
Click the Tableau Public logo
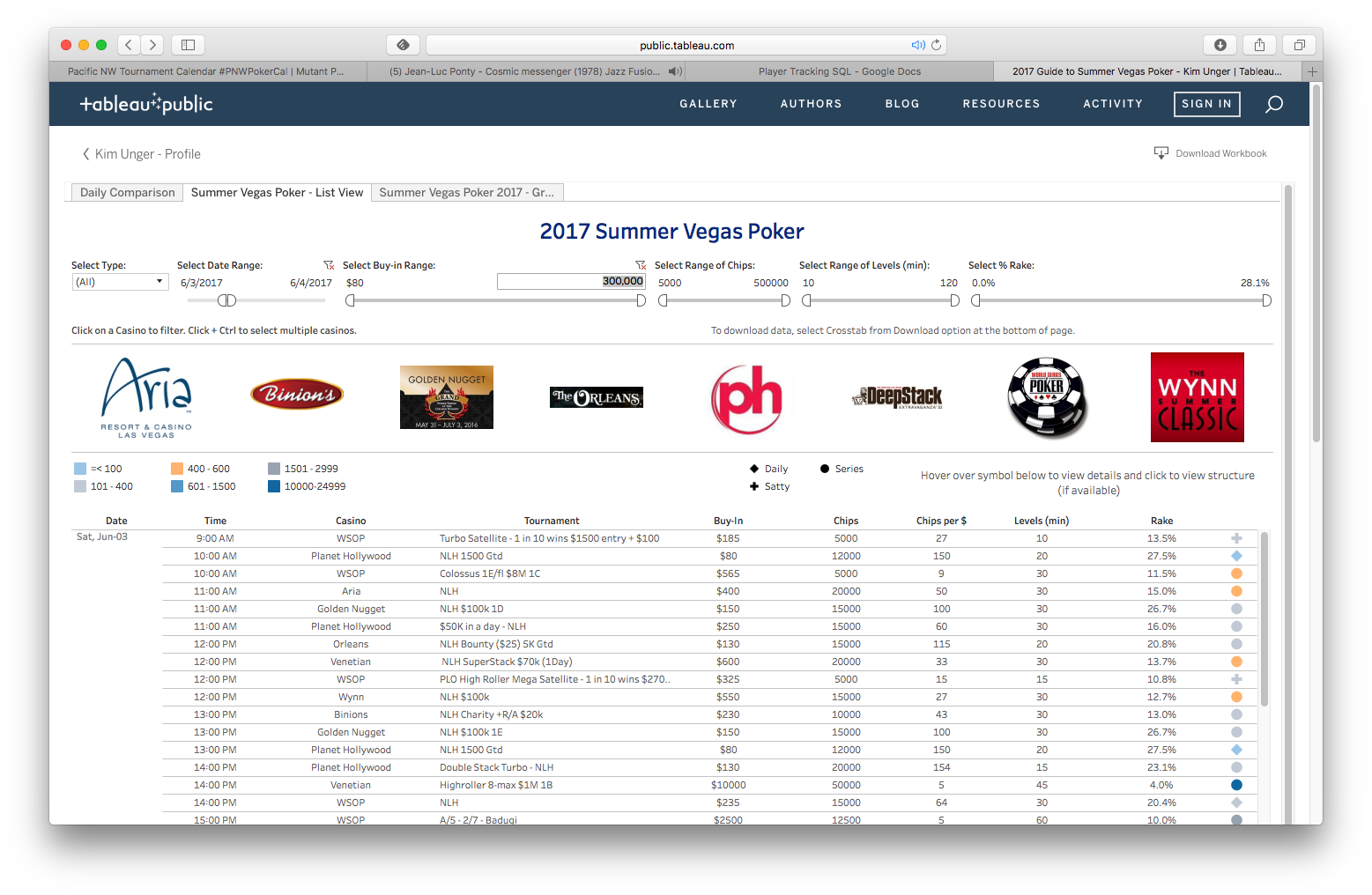tap(146, 104)
